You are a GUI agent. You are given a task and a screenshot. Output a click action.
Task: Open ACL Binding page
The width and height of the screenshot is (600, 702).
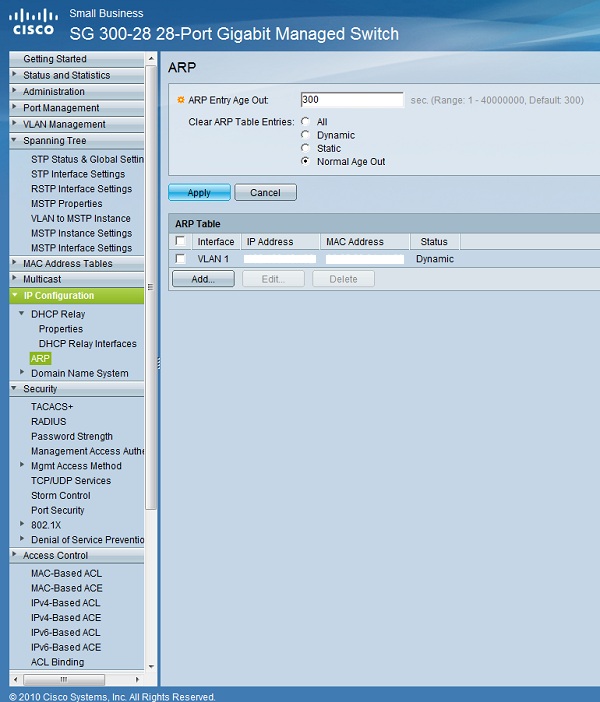(57, 662)
